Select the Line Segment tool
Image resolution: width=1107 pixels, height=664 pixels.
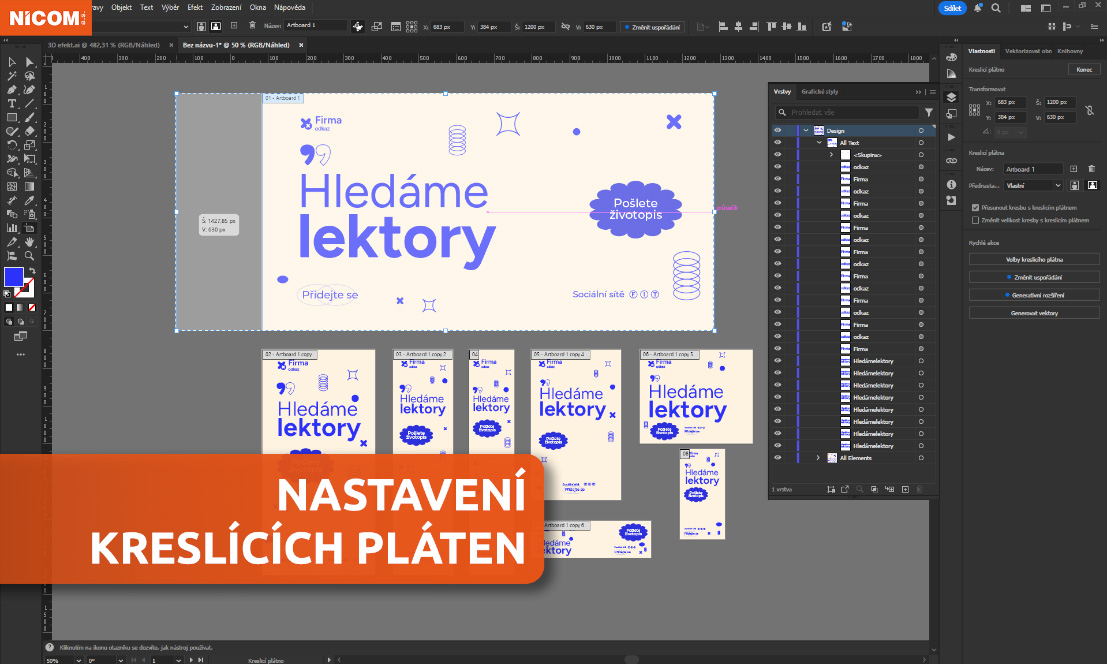tap(30, 104)
